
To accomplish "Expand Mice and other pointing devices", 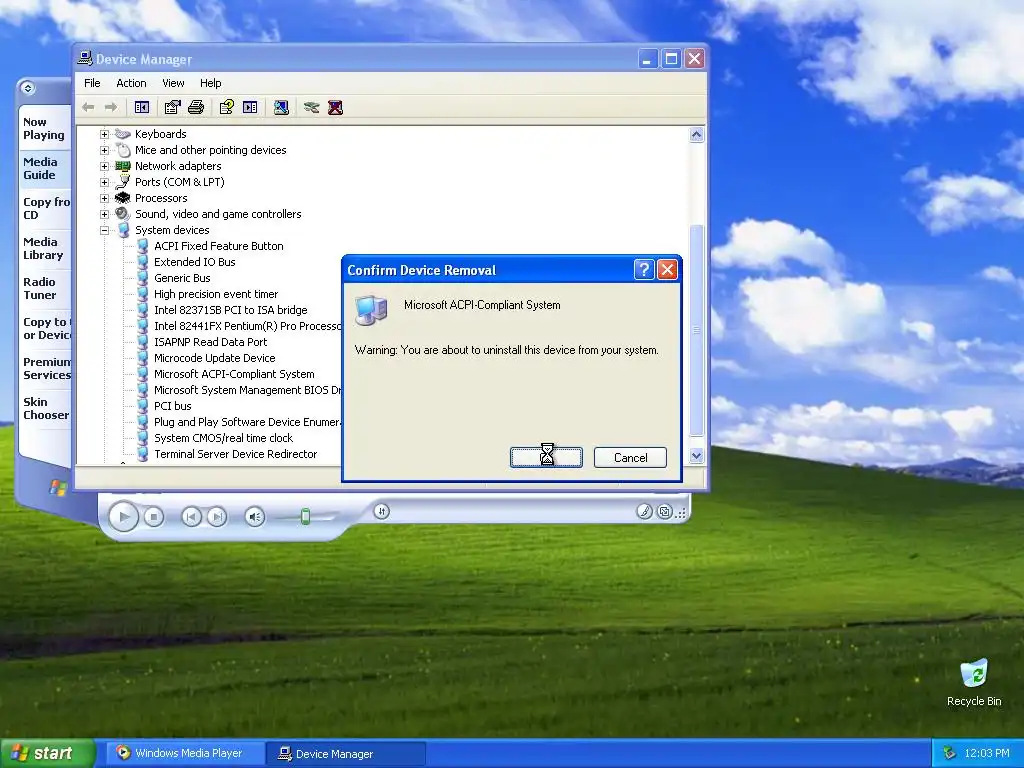I will (x=104, y=150).
